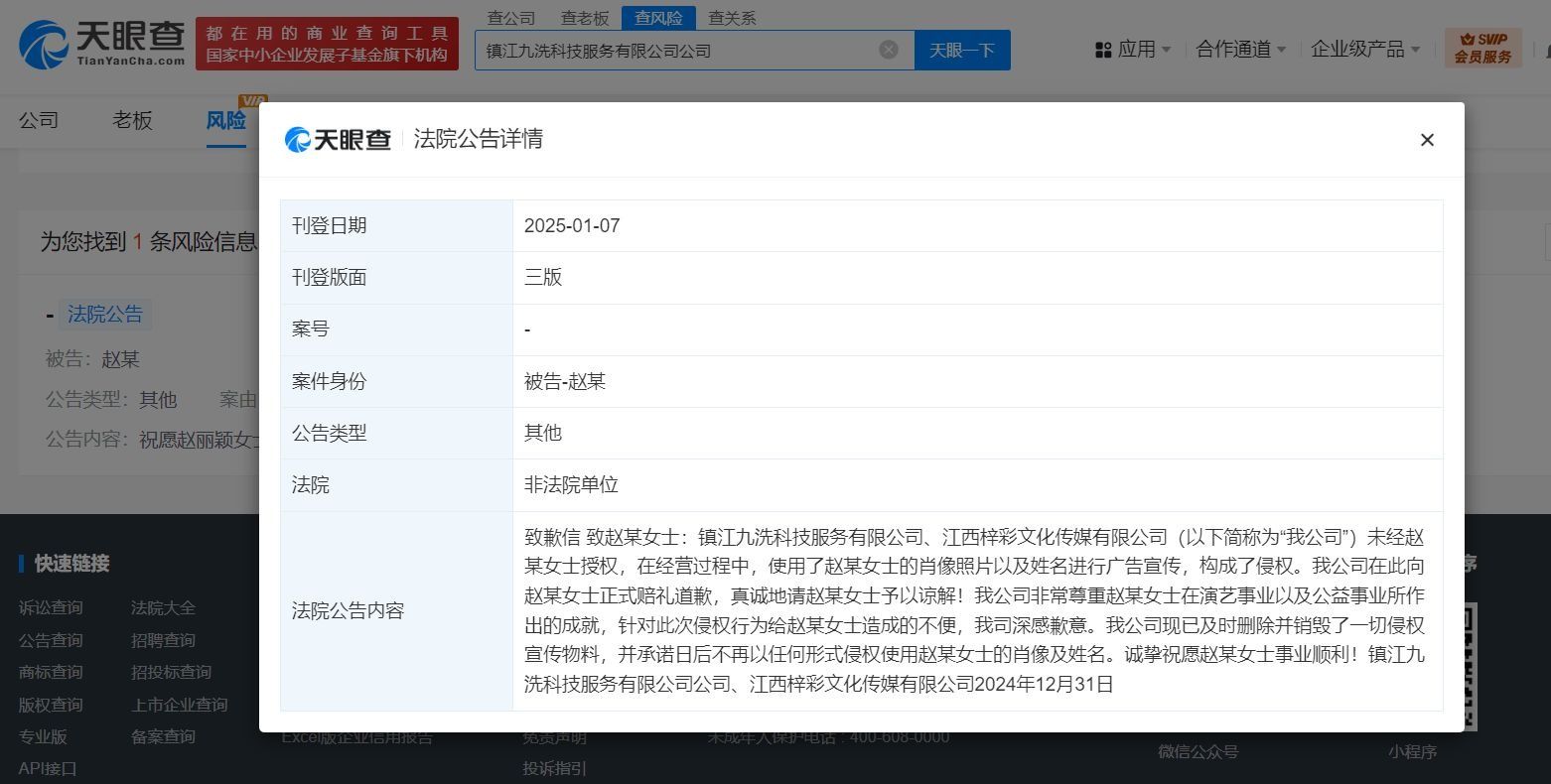
Task: Switch to the 风险 results tab
Action: coord(225,121)
